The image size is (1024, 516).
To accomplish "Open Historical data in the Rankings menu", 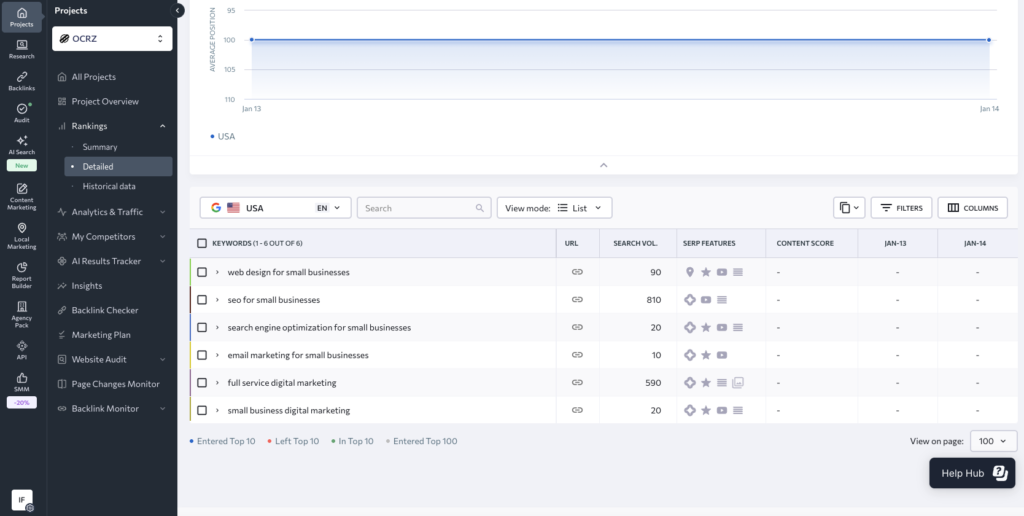I will 109,186.
